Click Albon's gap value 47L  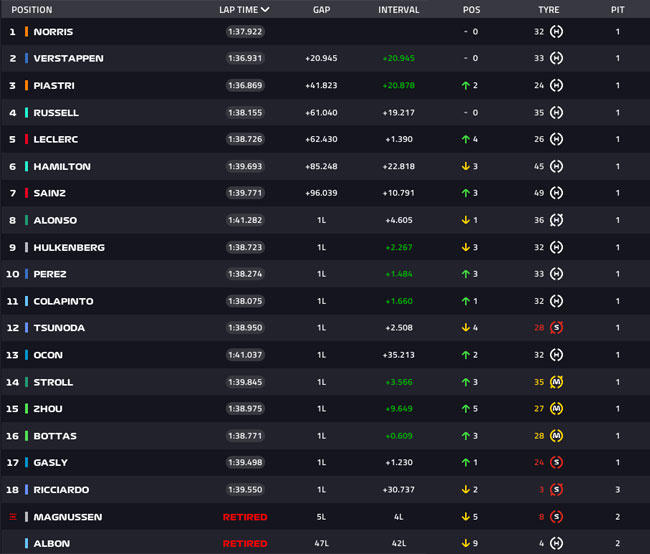(321, 544)
